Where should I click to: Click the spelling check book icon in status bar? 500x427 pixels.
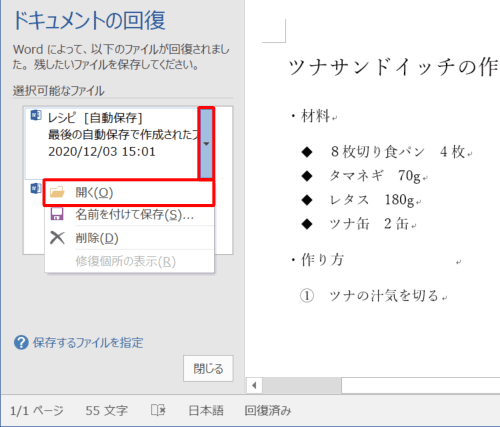(158, 410)
